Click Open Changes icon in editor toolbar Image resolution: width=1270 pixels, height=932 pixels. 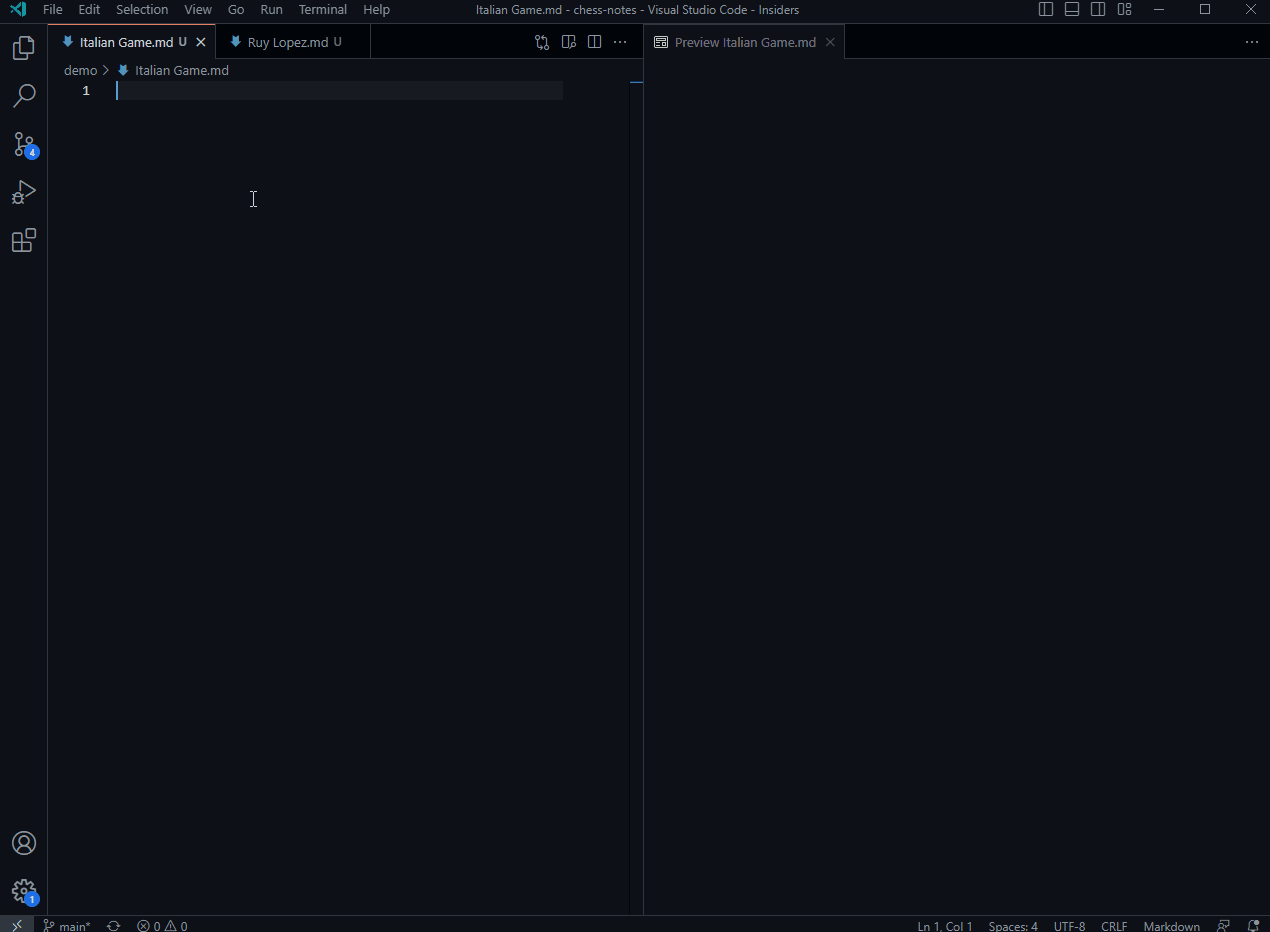click(x=542, y=42)
